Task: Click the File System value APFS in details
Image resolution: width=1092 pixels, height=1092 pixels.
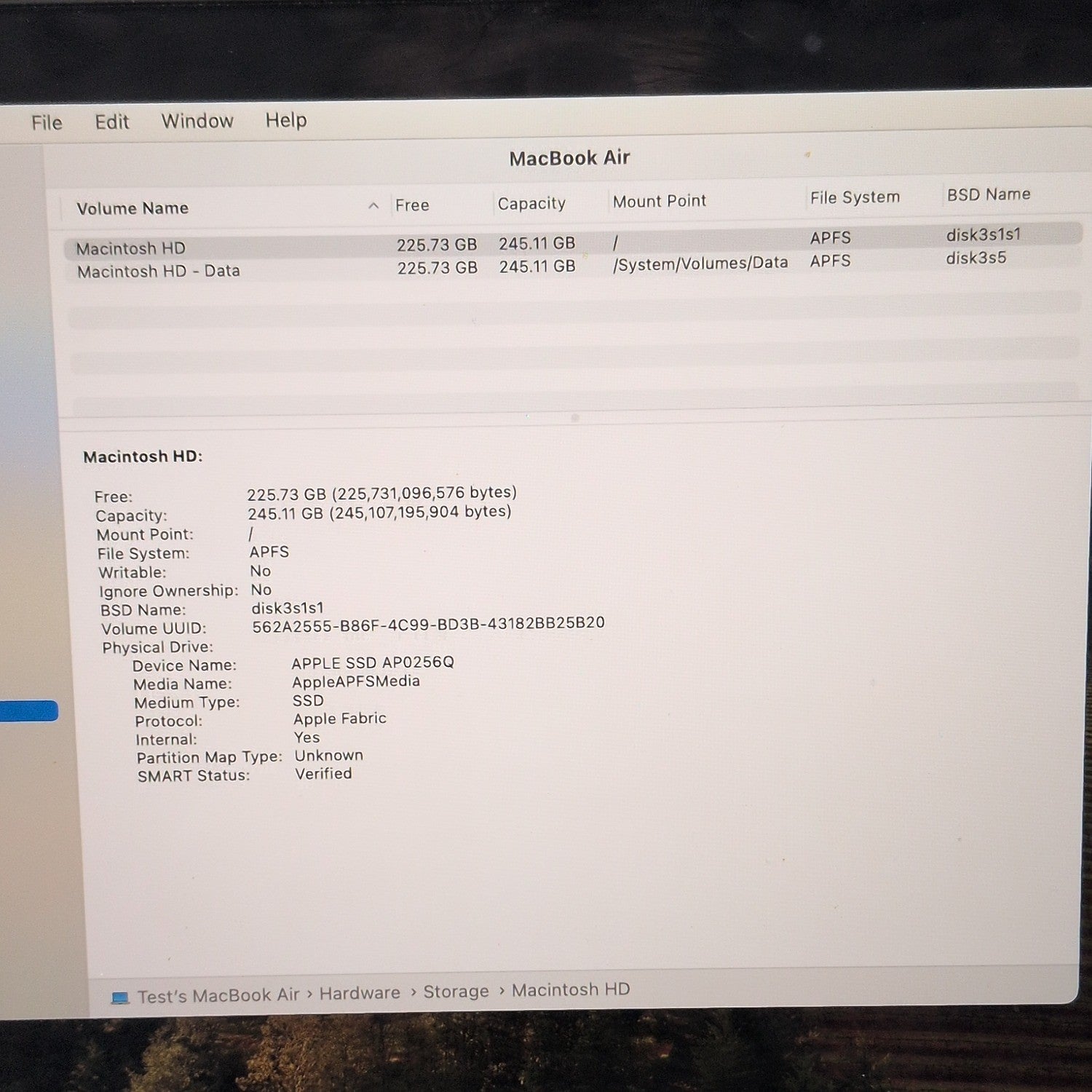Action: [x=269, y=552]
